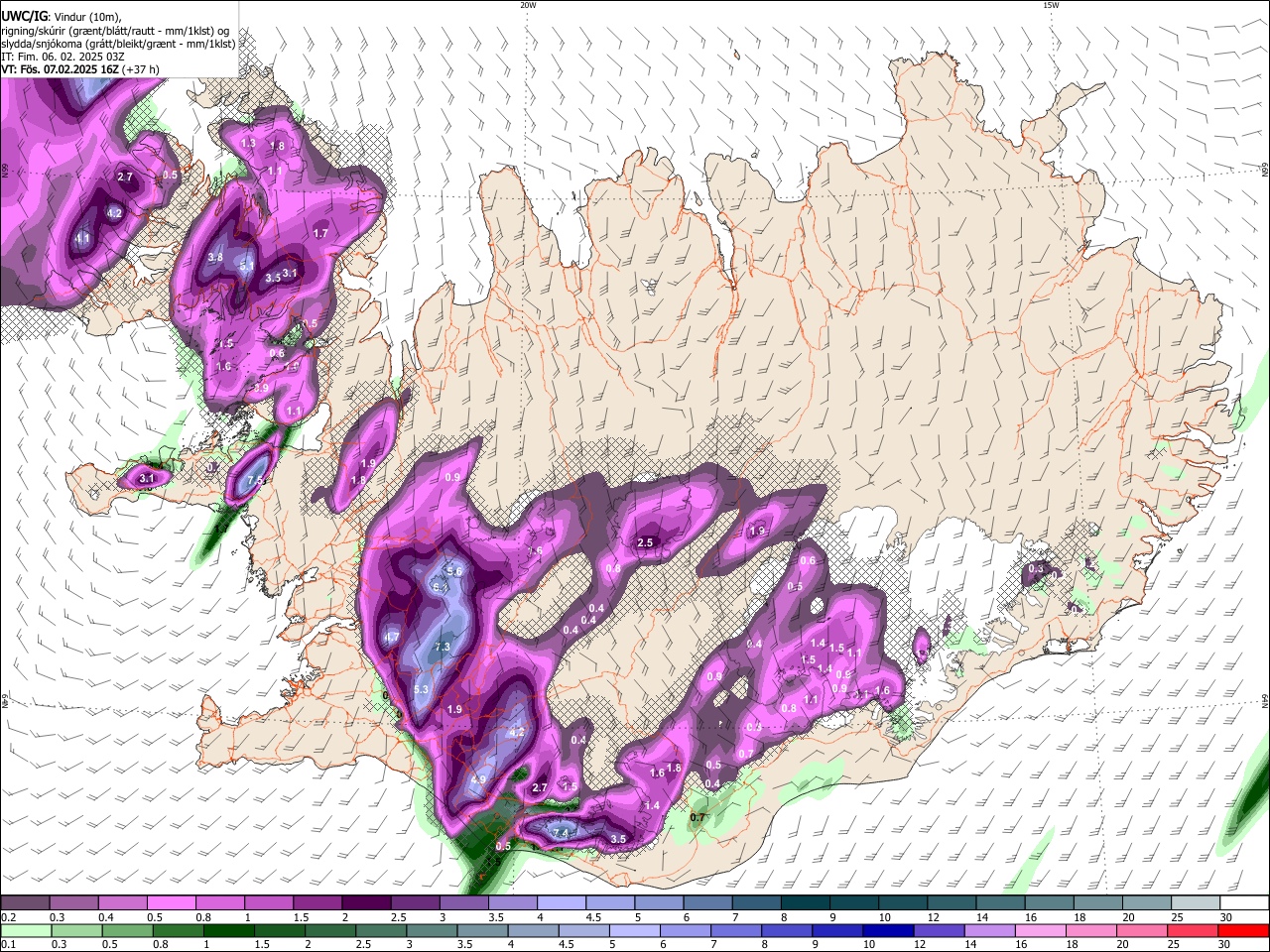Select the 5.6 snowfall value on the map
The image size is (1270, 952).
tap(455, 571)
